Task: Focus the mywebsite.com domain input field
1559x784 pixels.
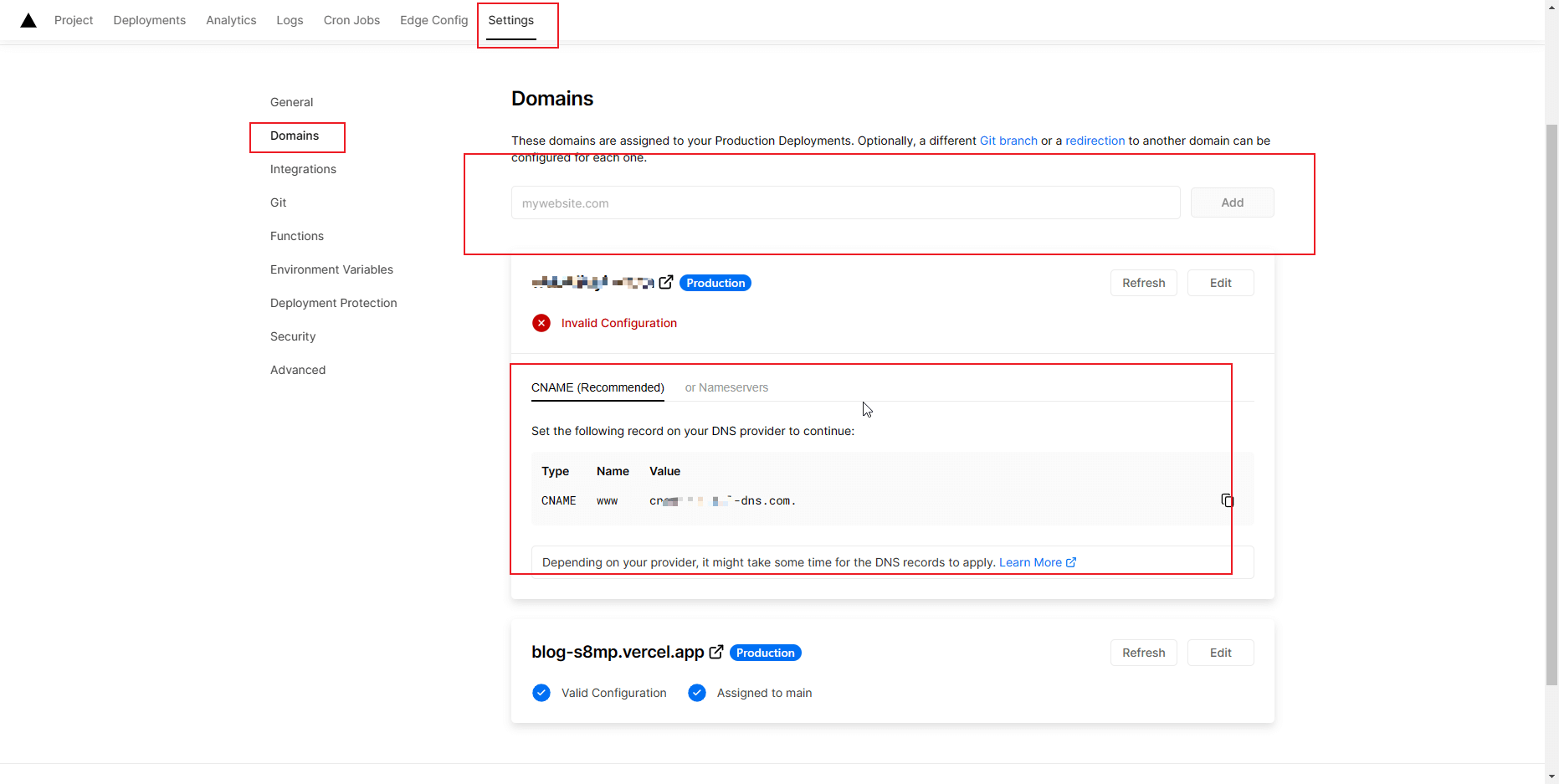Action: pyautogui.click(x=845, y=202)
